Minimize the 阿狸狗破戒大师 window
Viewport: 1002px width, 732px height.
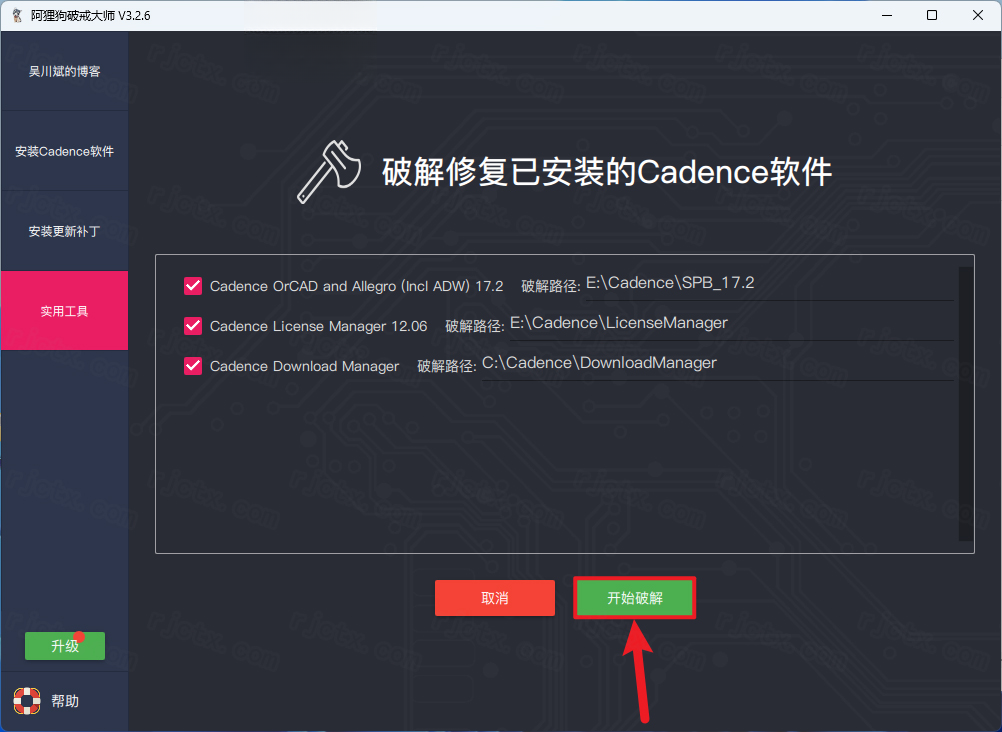(x=886, y=15)
